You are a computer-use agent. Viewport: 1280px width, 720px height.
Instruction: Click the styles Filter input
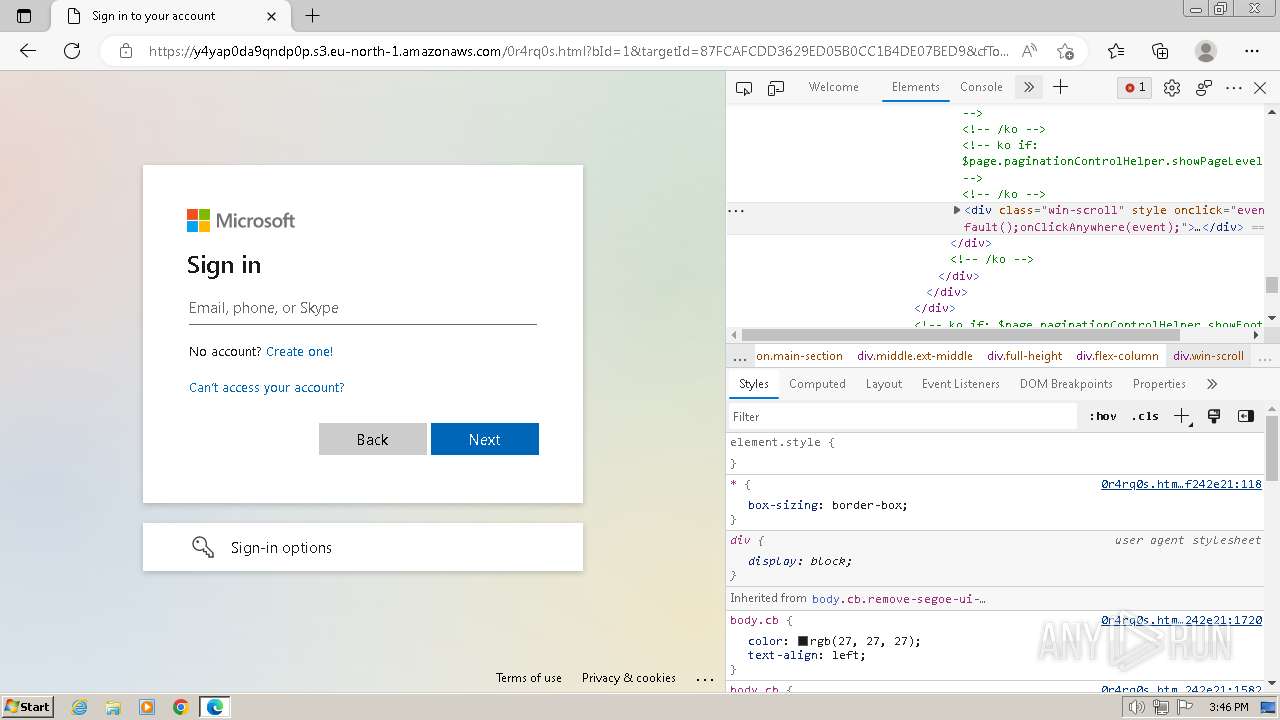tap(902, 417)
